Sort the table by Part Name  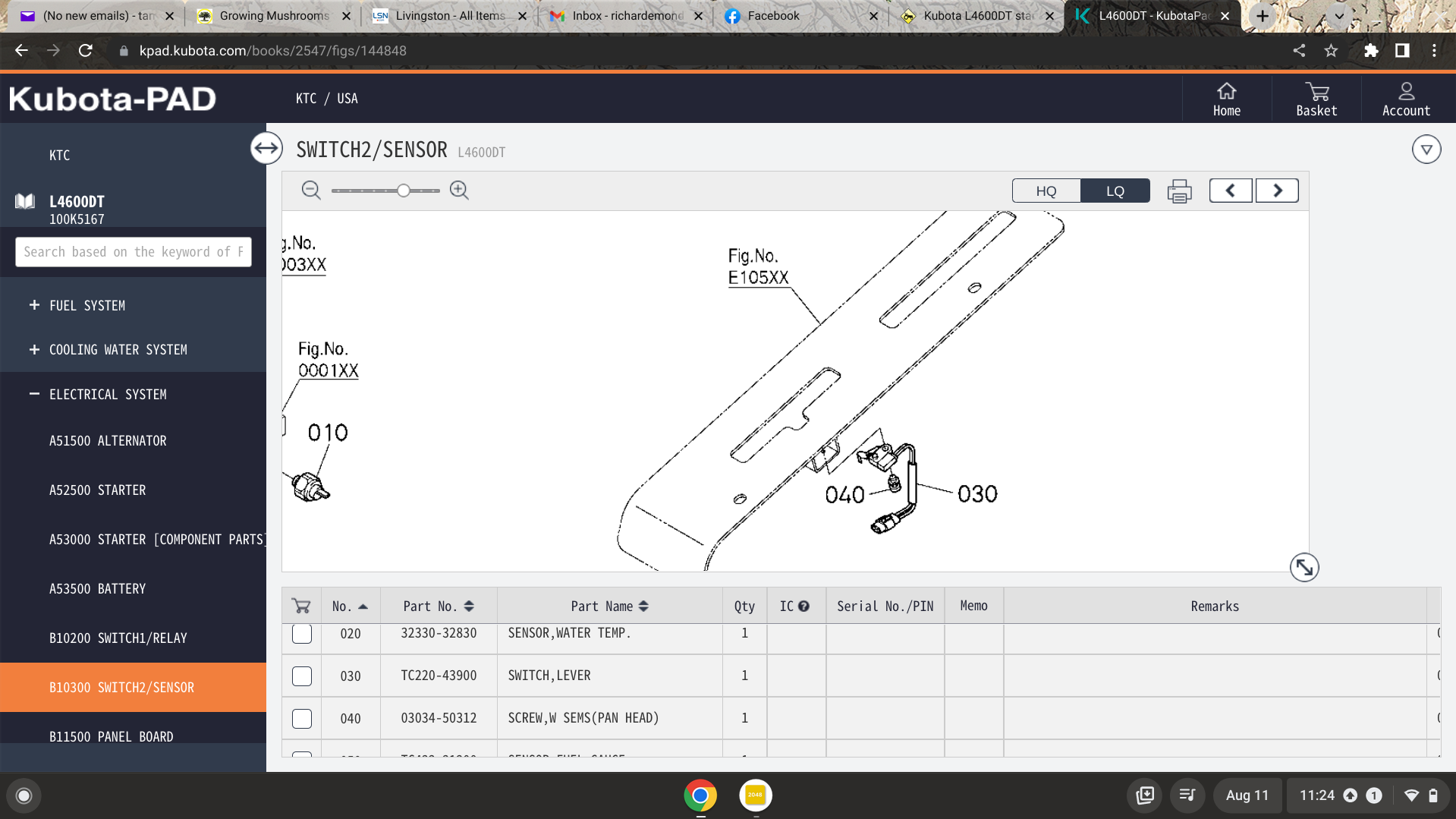pos(609,606)
